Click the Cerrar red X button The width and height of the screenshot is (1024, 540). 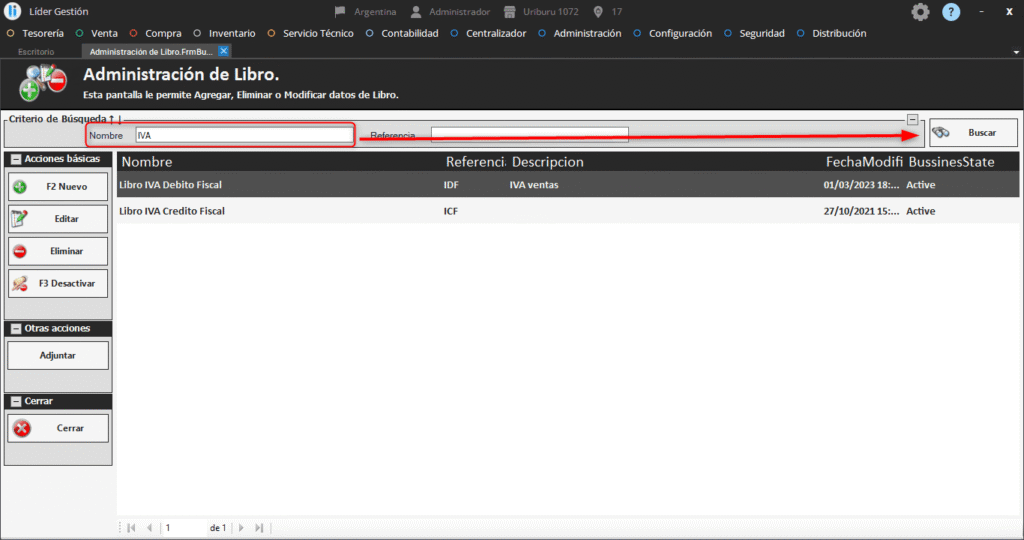click(x=58, y=428)
